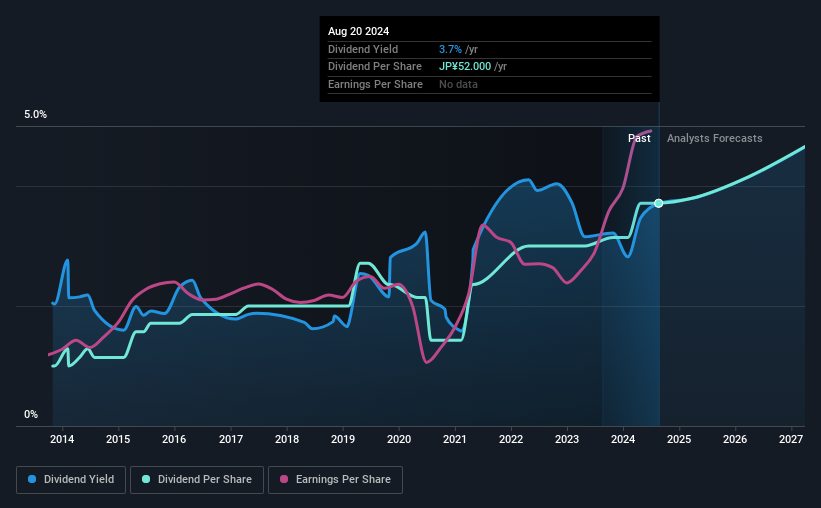Click the teal Dividend Per Share legend dot
The height and width of the screenshot is (508, 821).
(x=146, y=479)
